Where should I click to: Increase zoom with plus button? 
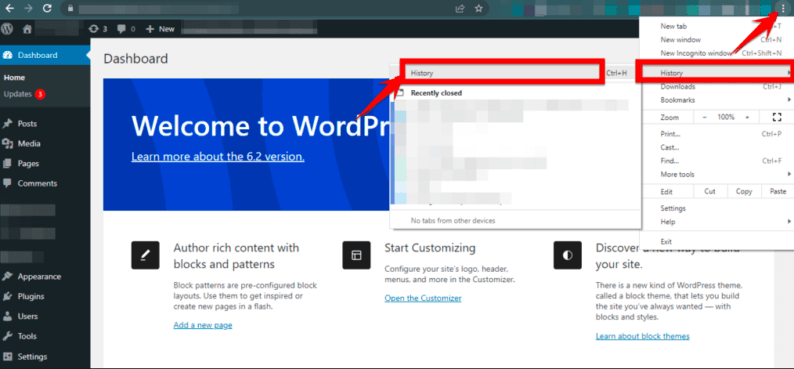(x=747, y=117)
